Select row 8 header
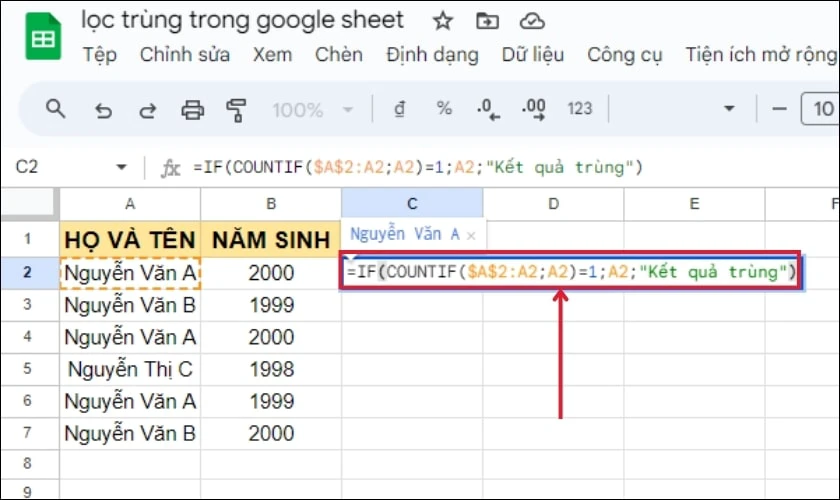 pos(29,464)
